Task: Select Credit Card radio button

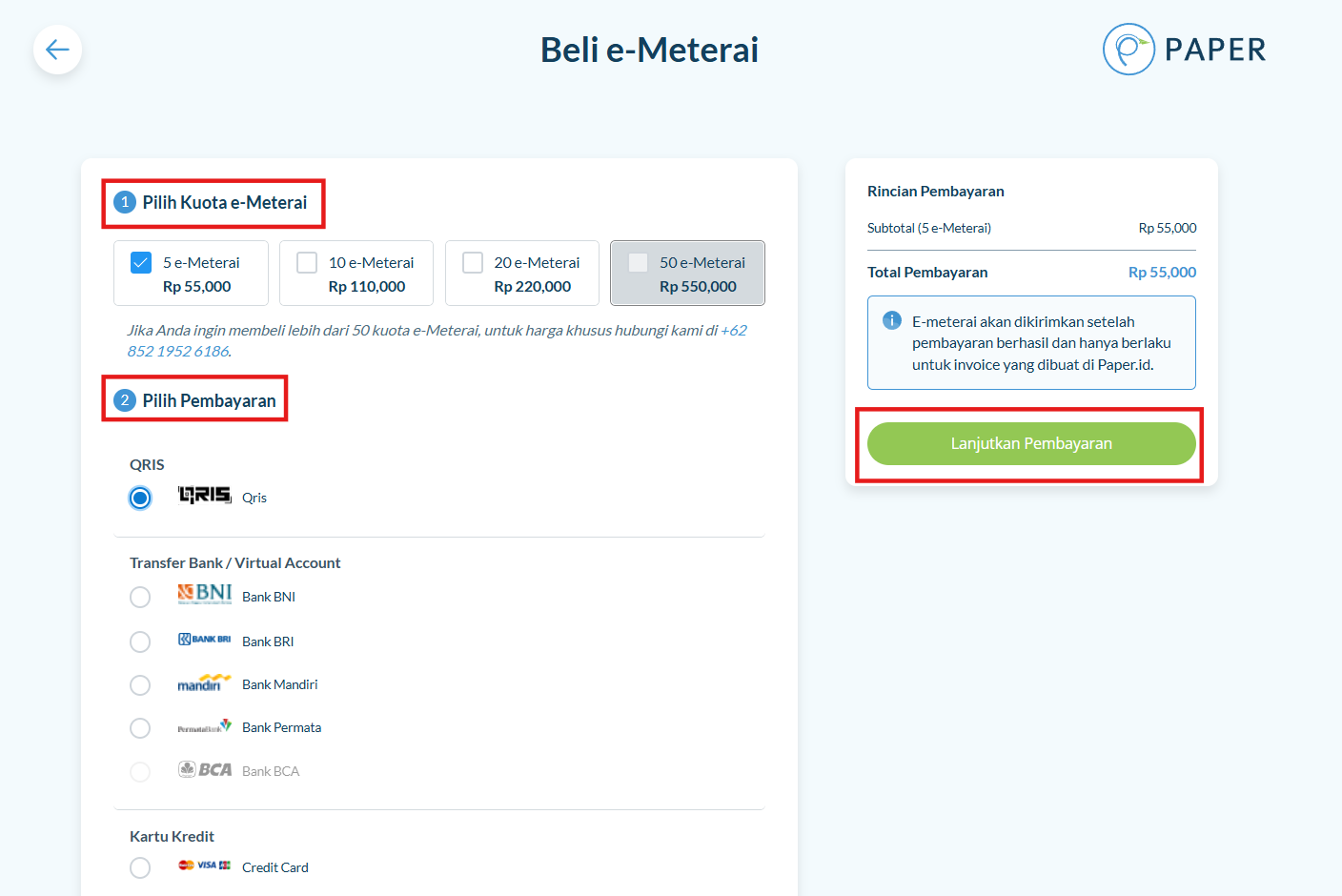Action: 140,867
